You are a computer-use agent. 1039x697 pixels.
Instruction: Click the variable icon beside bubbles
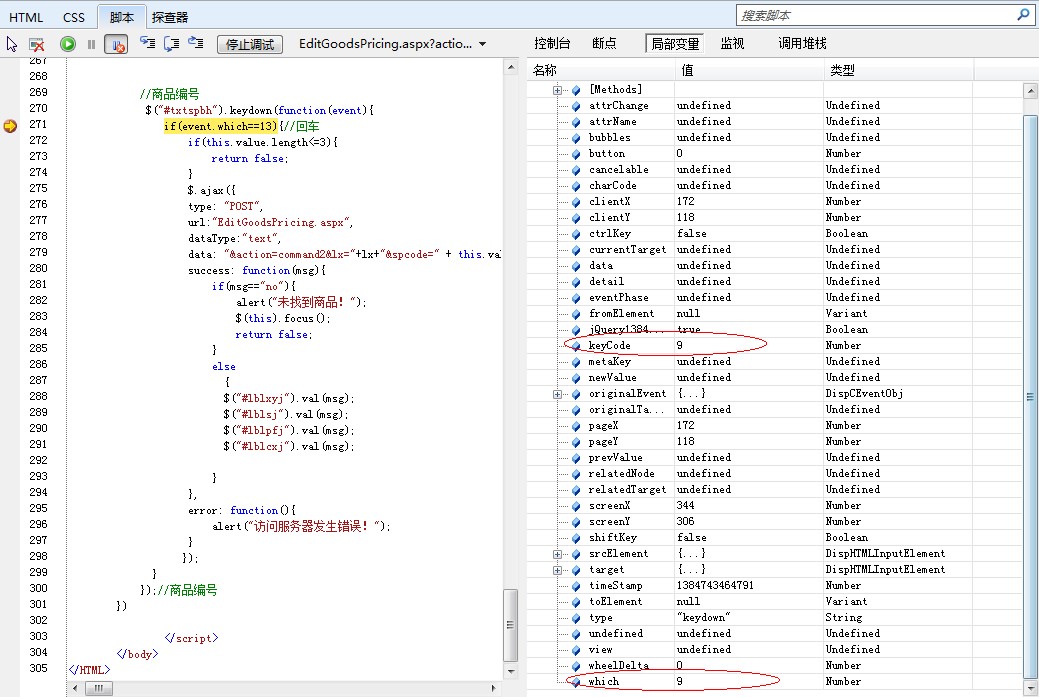coord(576,138)
